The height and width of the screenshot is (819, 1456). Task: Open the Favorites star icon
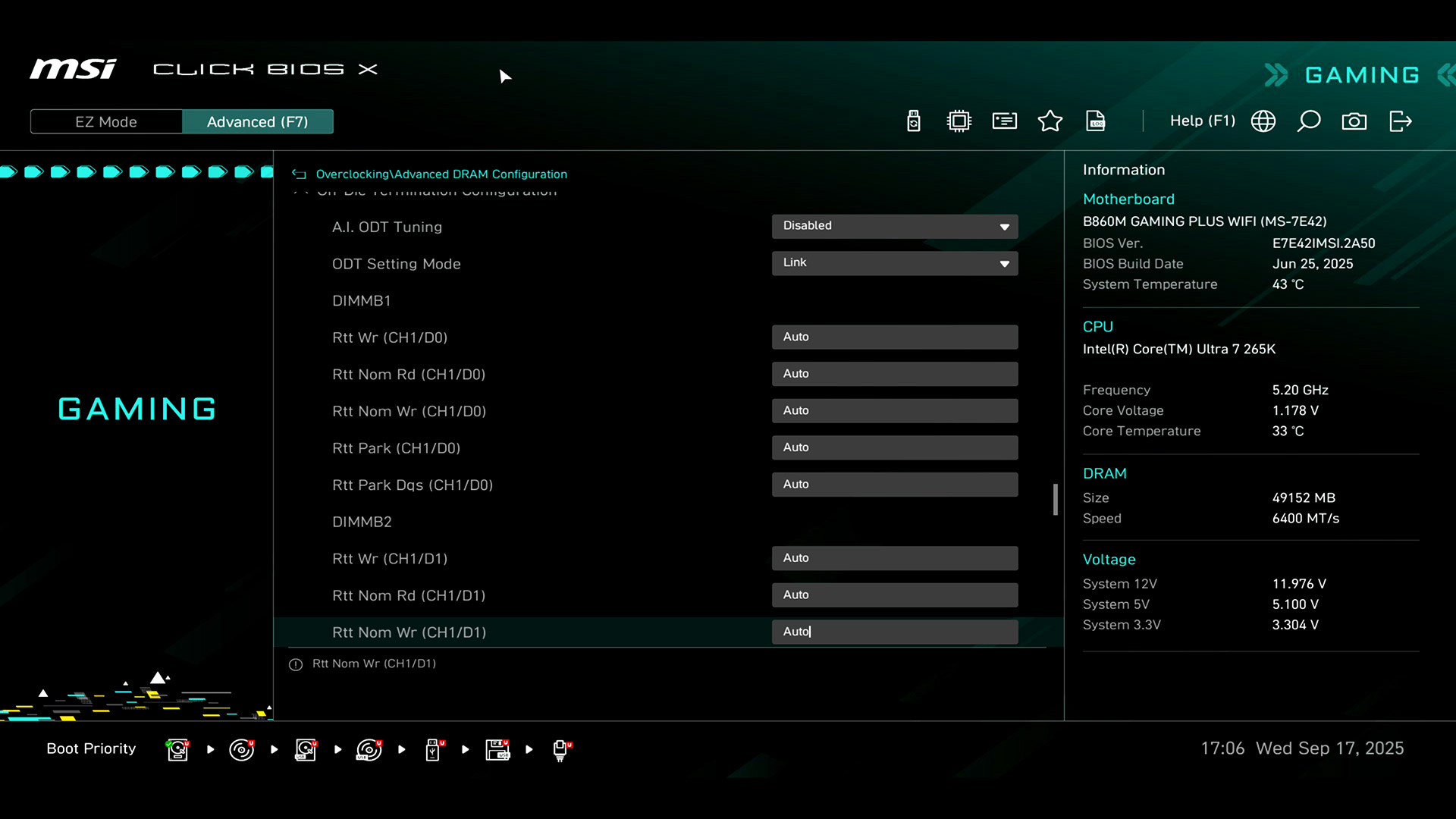tap(1050, 121)
